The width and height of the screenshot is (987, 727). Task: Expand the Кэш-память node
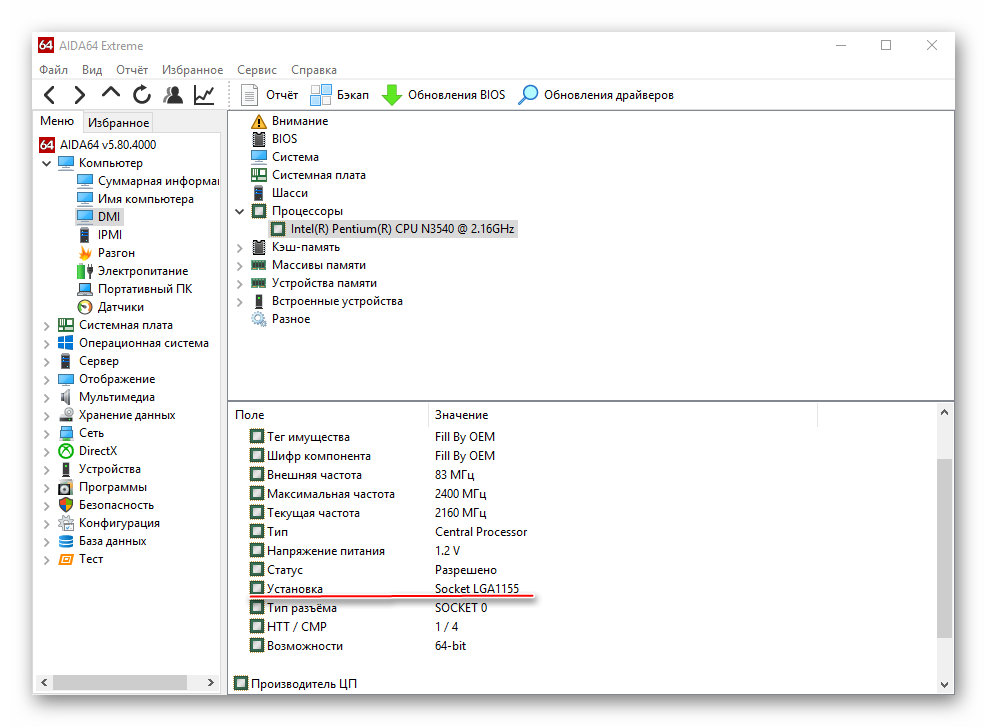tap(239, 247)
